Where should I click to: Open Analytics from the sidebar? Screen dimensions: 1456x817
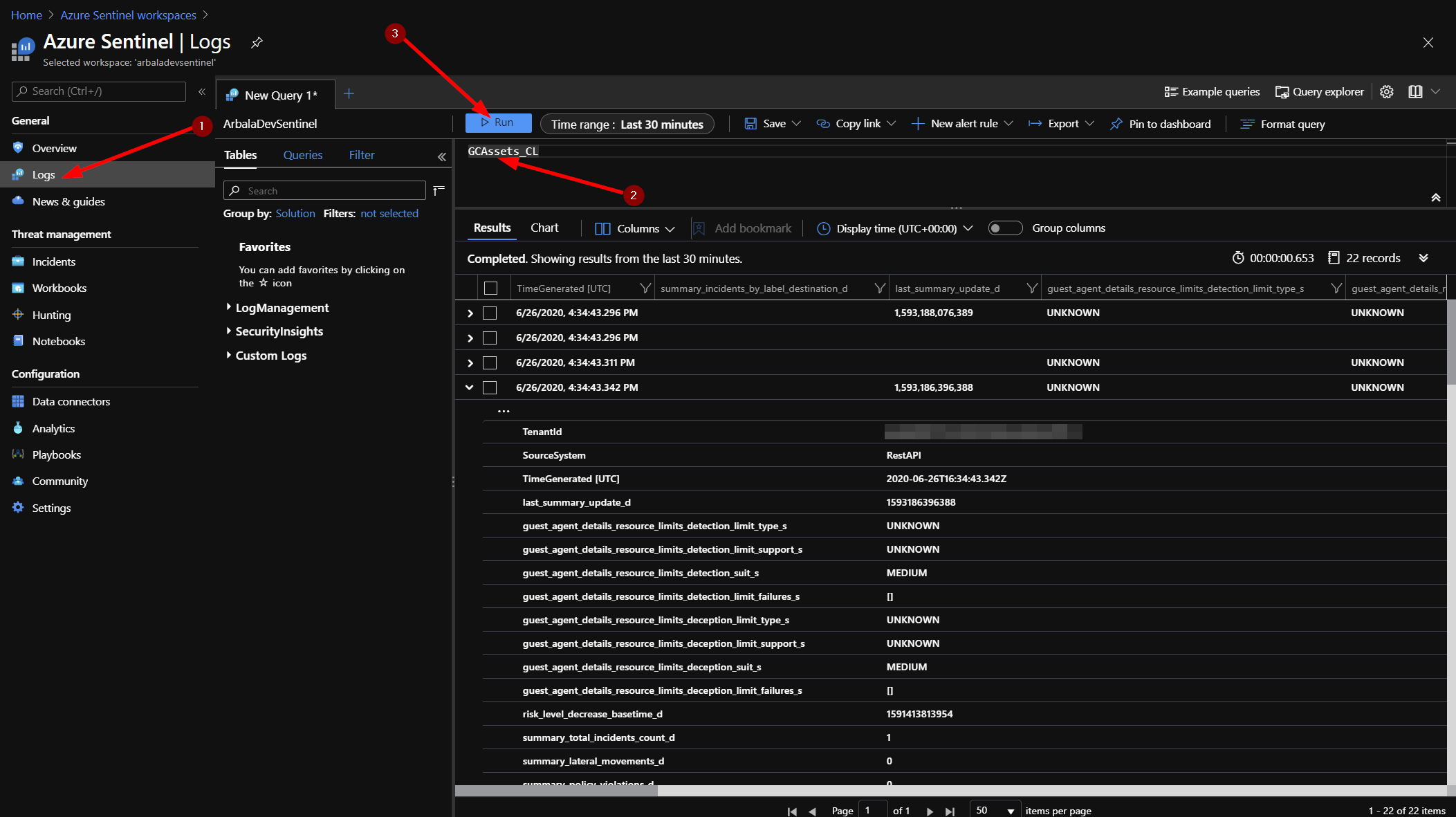53,428
